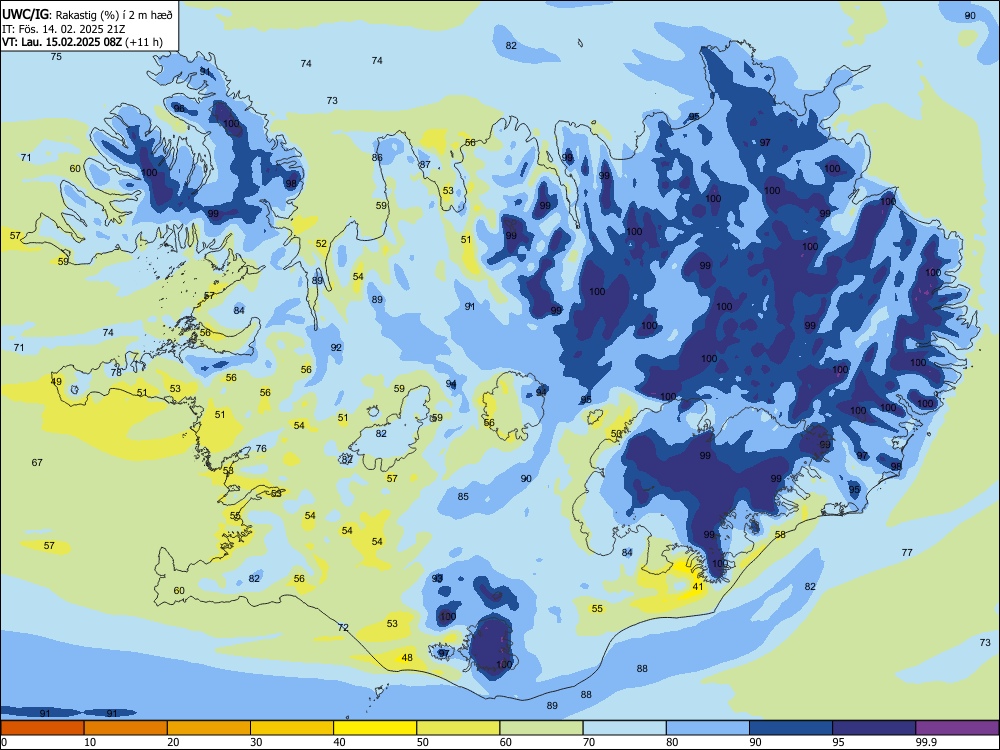The width and height of the screenshot is (1000, 750).
Task: Click the map value '78'
Action: (x=116, y=372)
